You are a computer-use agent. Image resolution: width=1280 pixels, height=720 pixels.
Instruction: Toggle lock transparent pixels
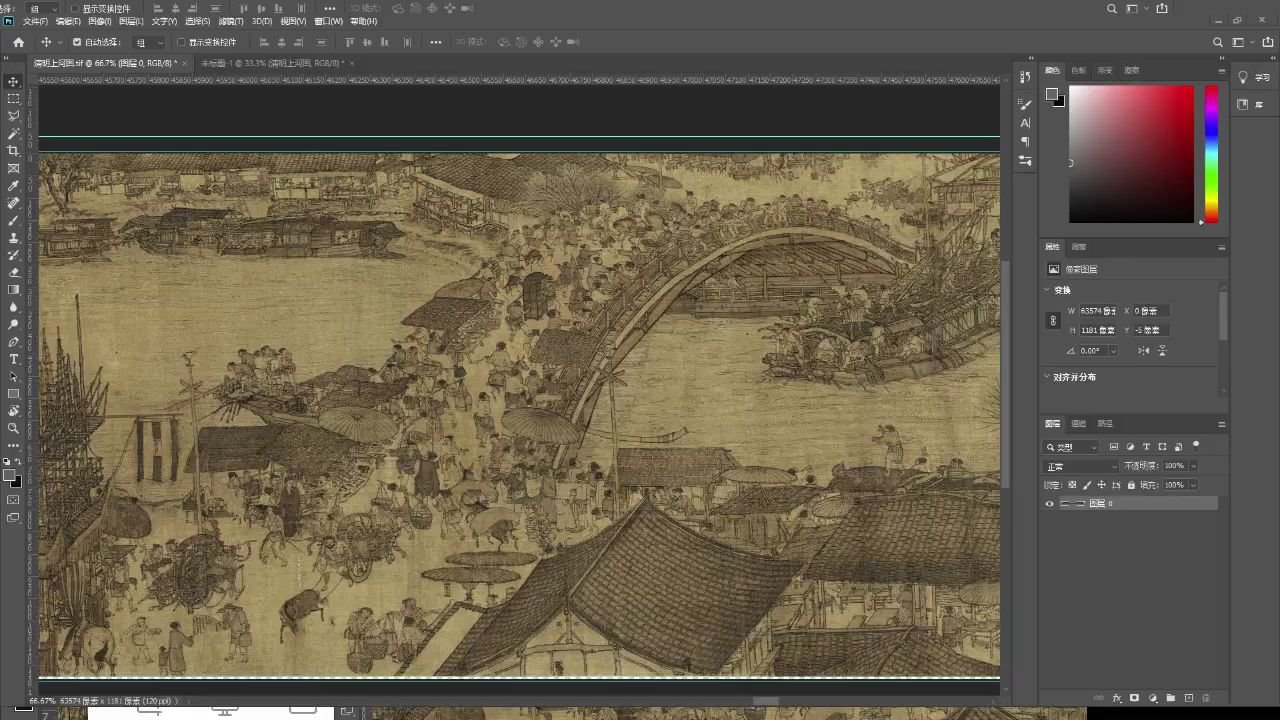(x=1072, y=485)
